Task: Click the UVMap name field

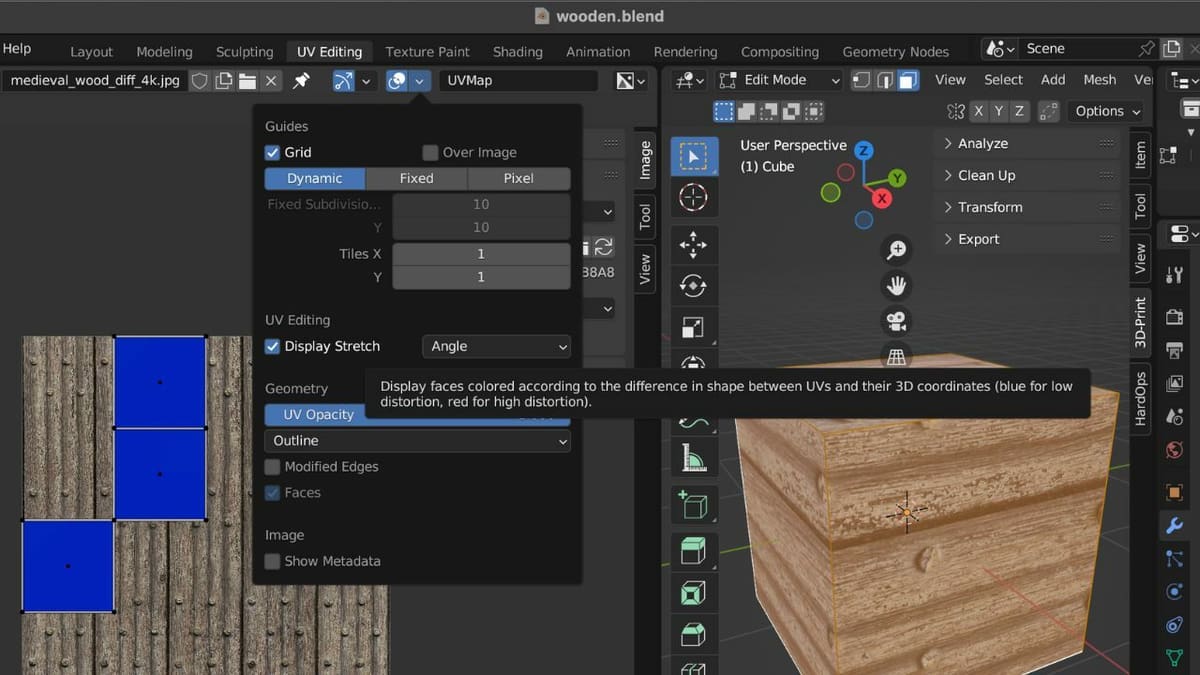Action: tap(518, 81)
